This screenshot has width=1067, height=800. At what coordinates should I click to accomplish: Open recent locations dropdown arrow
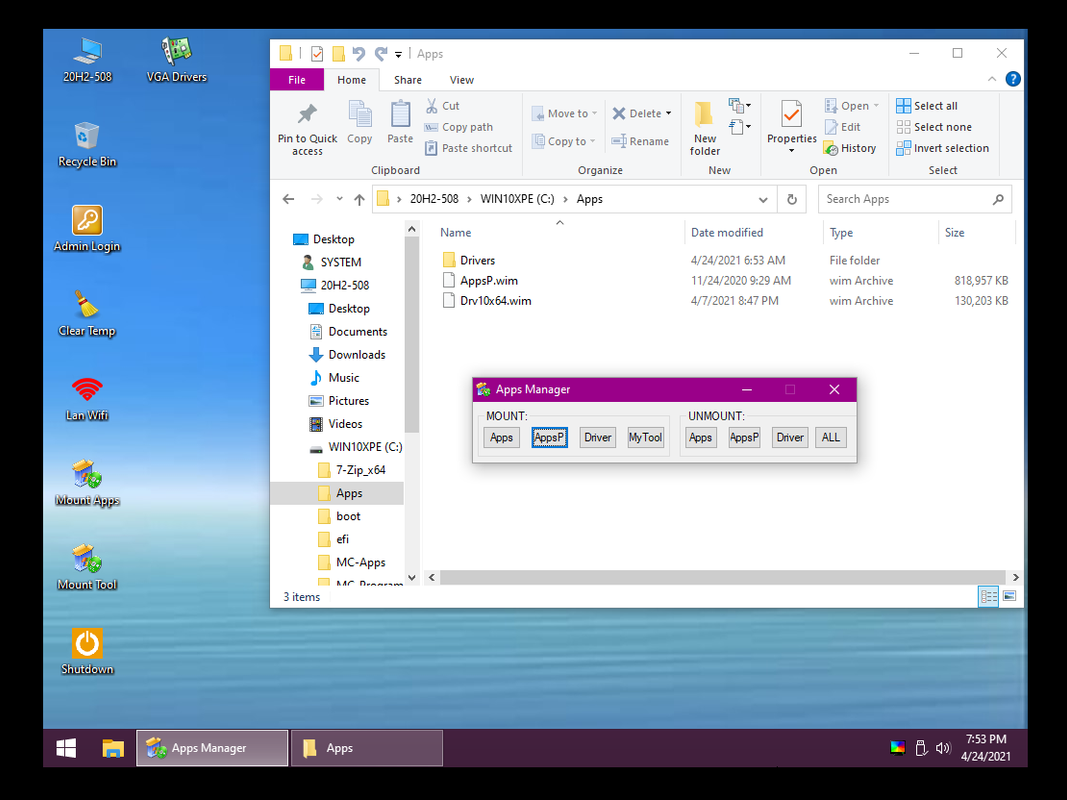[x=339, y=199]
